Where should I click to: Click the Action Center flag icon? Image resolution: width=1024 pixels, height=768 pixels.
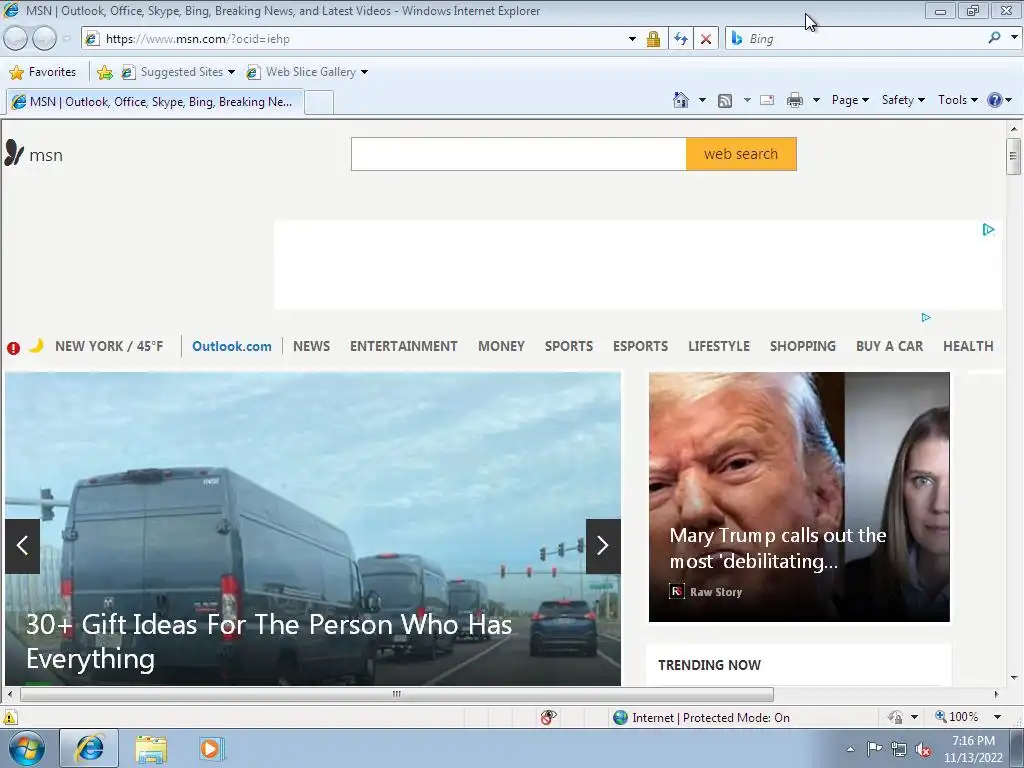click(874, 748)
